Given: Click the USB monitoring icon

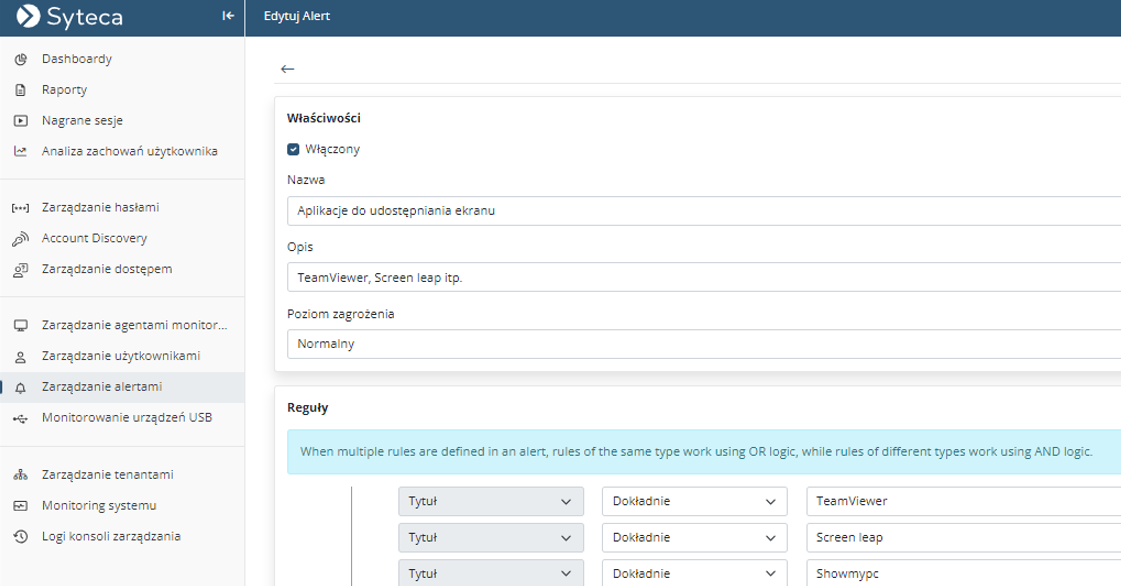Looking at the screenshot, I should (x=20, y=418).
